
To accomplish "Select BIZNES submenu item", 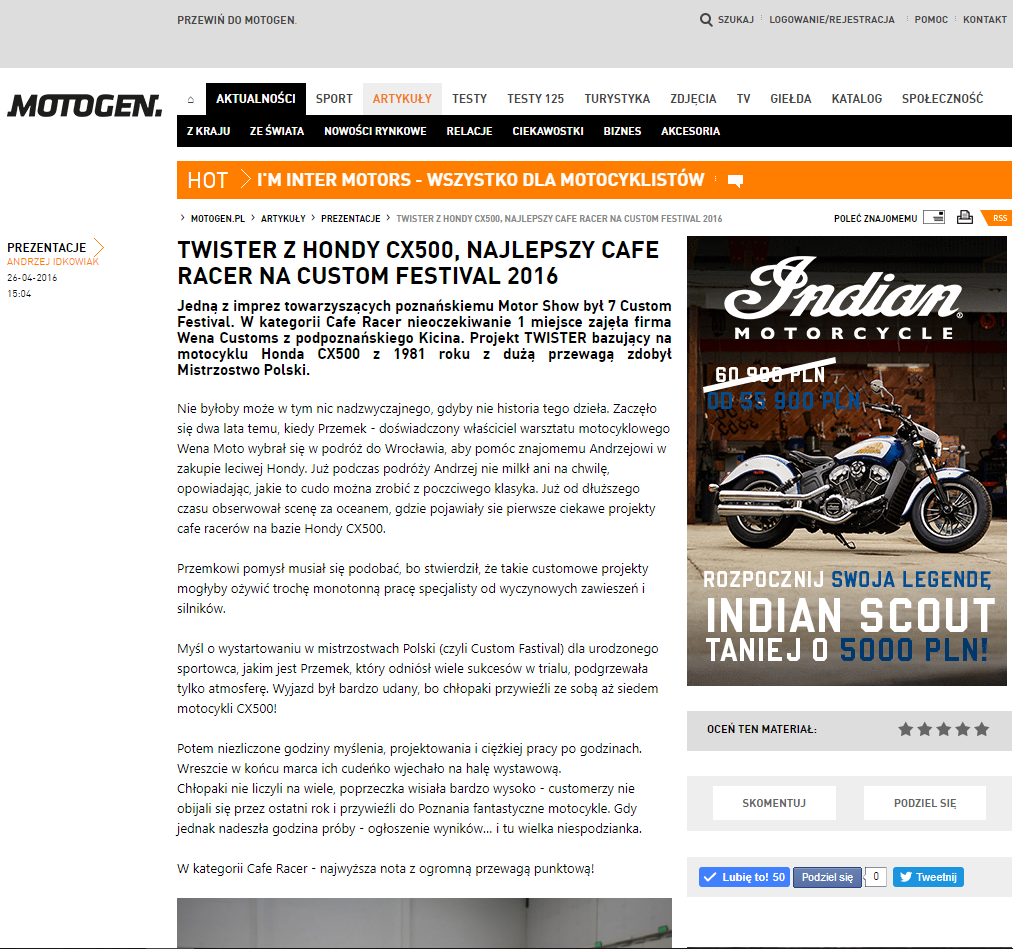I will pos(622,131).
